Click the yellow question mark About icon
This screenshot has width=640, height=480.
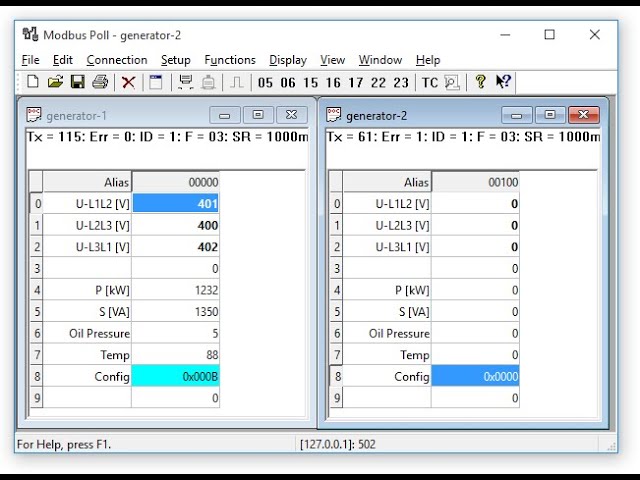[x=480, y=82]
